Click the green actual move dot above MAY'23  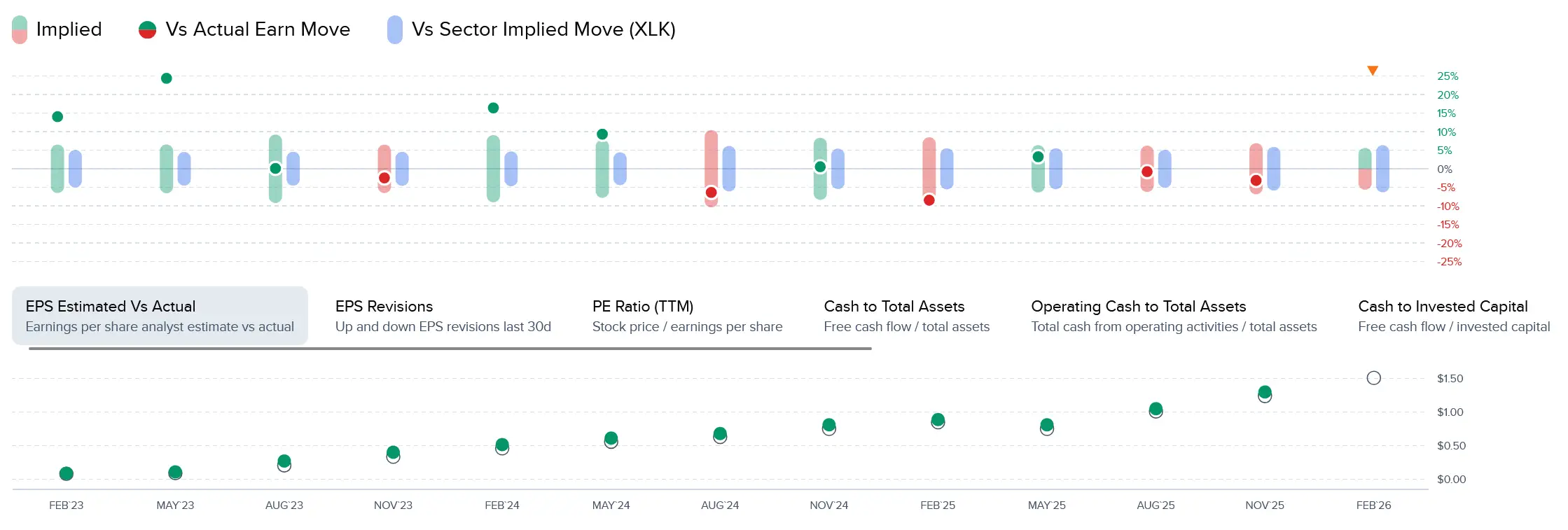[167, 78]
